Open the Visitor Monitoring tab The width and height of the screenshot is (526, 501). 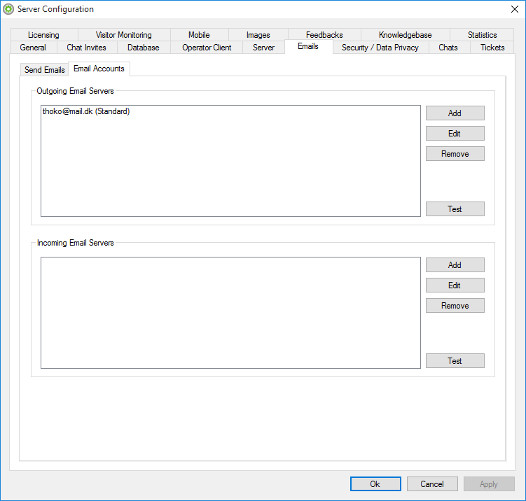click(x=124, y=35)
